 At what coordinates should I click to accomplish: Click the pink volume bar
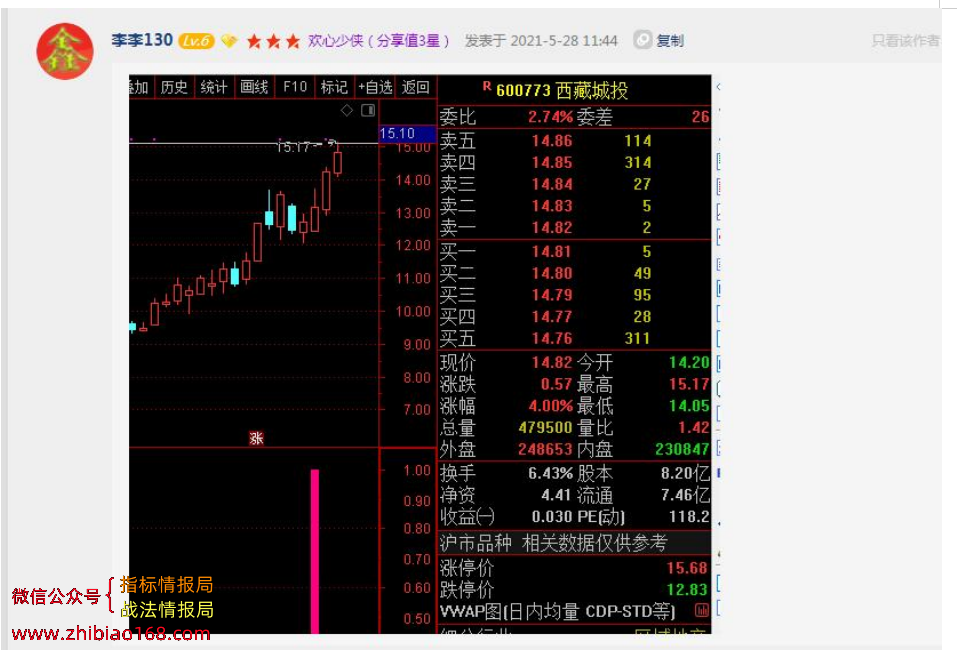click(x=315, y=551)
